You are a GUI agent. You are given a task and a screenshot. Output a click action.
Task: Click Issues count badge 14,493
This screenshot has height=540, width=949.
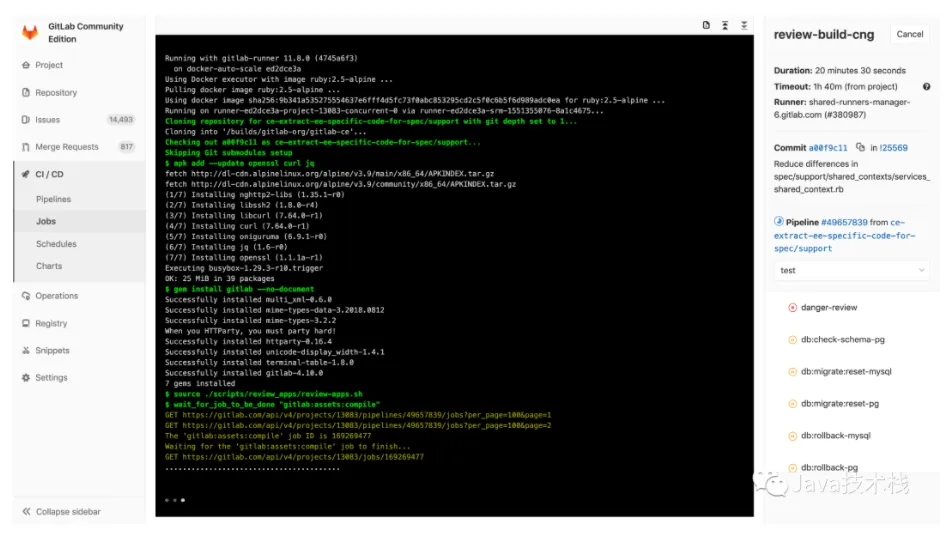pyautogui.click(x=120, y=120)
